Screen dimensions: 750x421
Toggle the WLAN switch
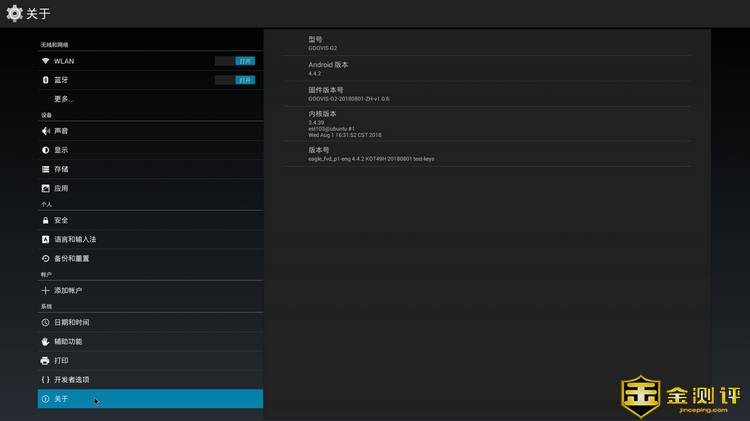(x=235, y=61)
